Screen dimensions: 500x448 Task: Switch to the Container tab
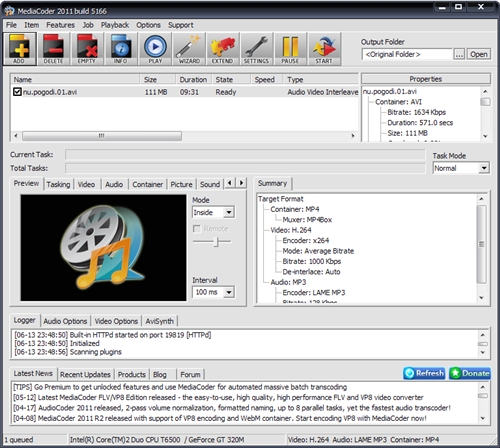click(x=148, y=184)
